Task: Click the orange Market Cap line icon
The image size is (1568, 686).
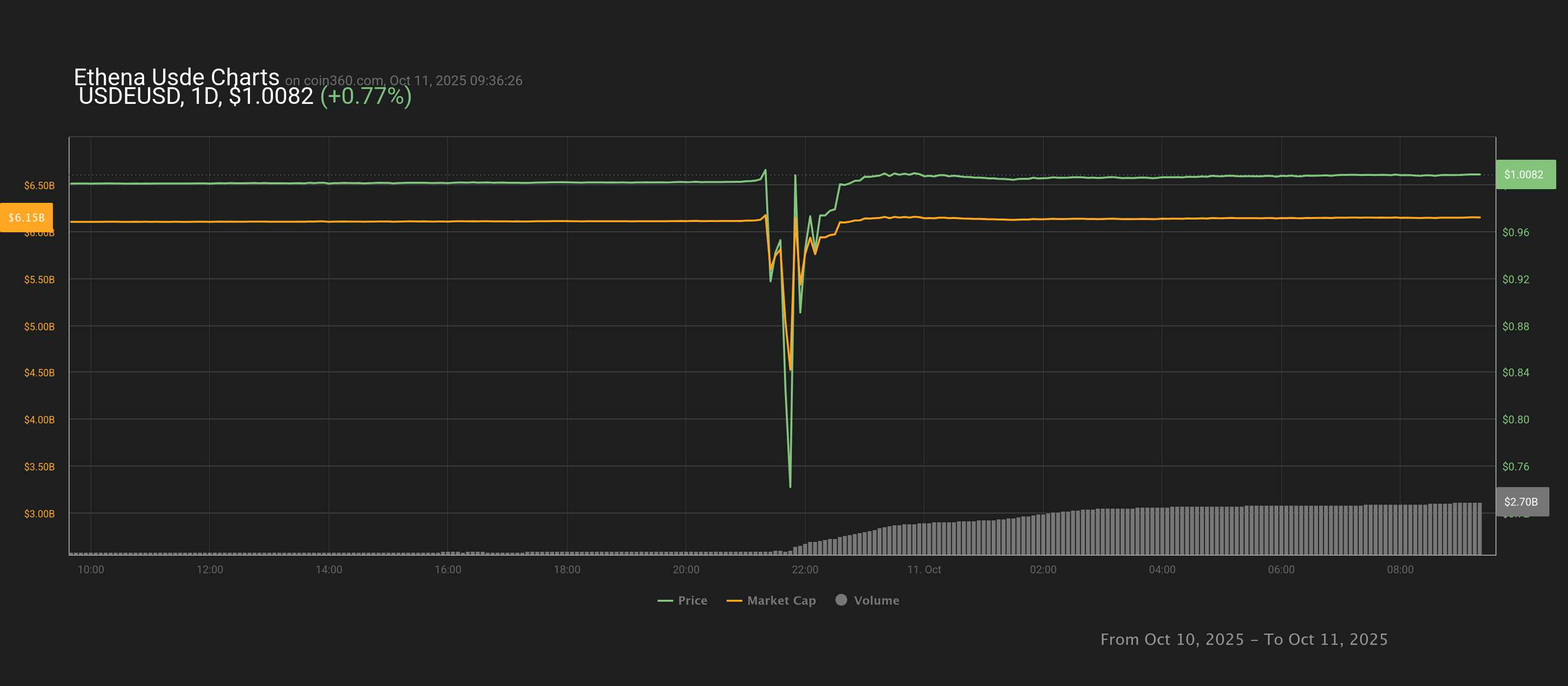Action: pos(734,601)
